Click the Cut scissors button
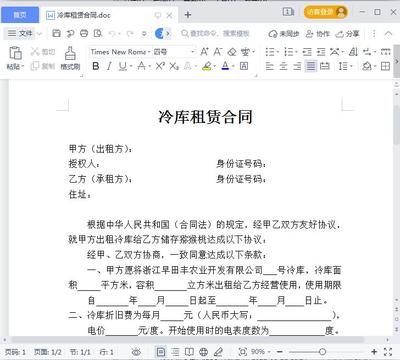 (43, 52)
